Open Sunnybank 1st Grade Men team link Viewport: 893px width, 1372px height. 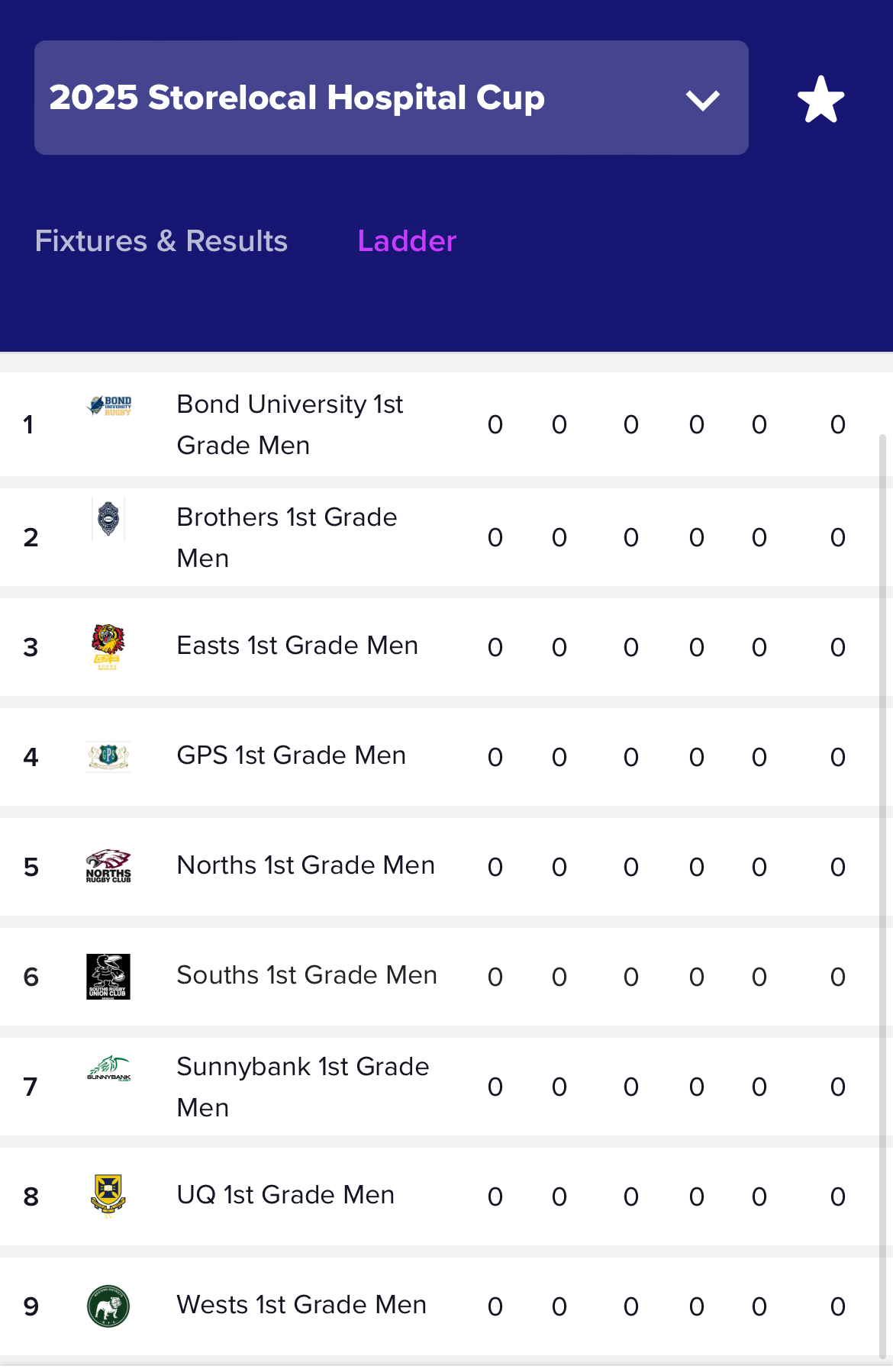303,1087
